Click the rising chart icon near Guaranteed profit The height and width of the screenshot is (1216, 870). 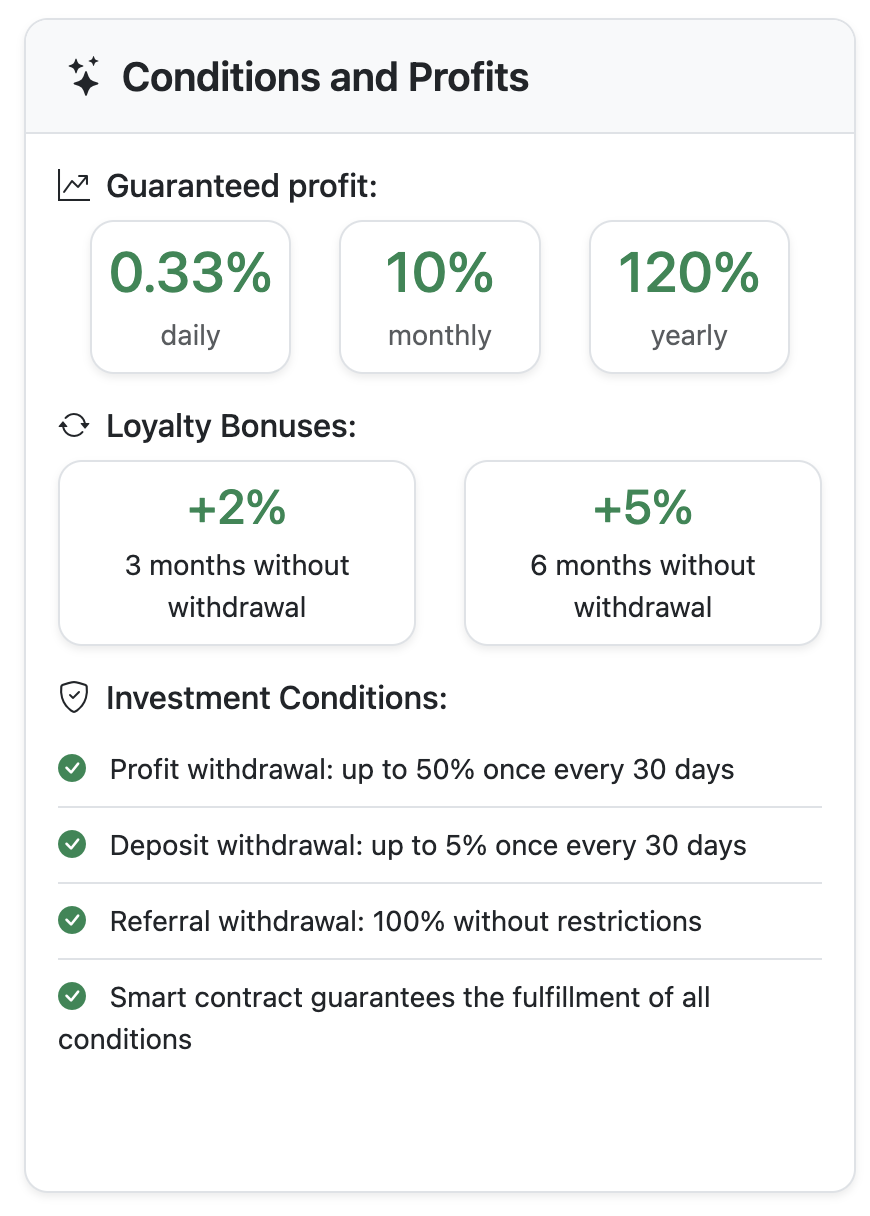click(74, 186)
